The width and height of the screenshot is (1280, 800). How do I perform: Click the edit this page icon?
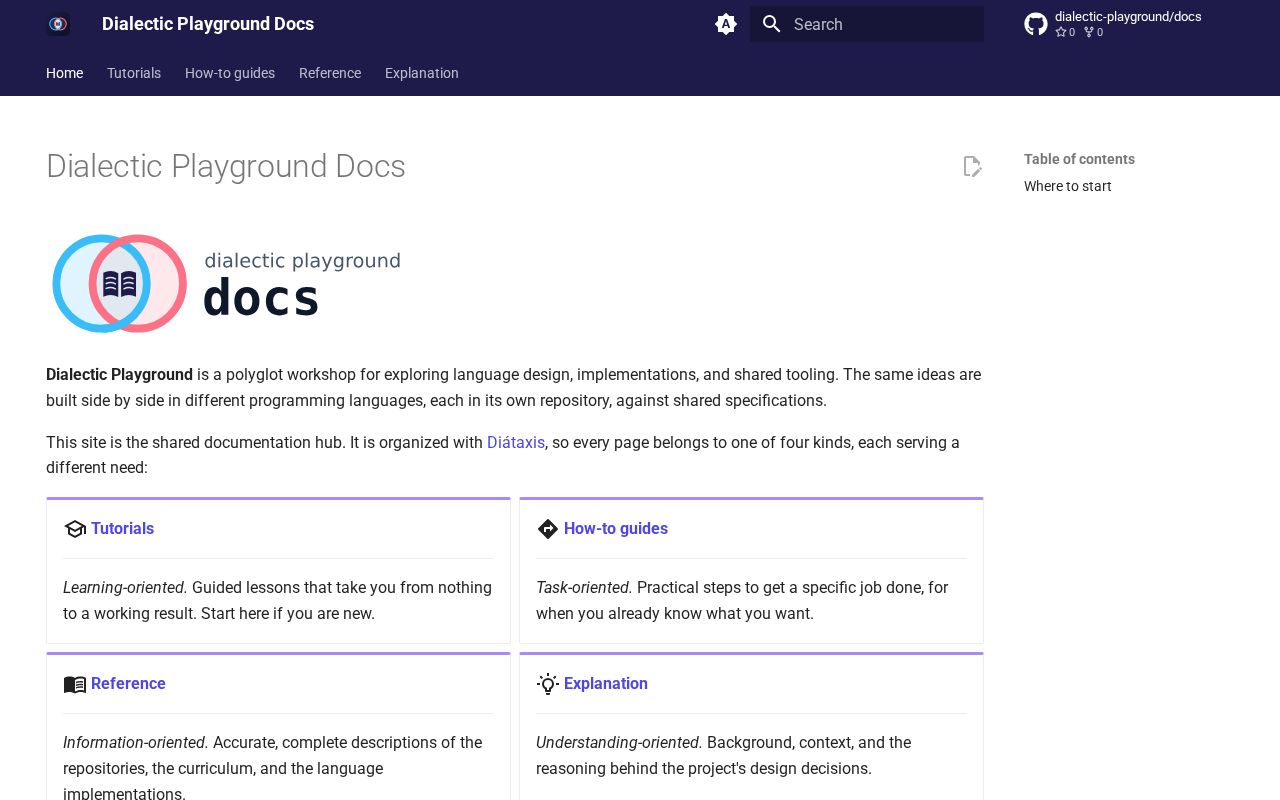(x=972, y=167)
